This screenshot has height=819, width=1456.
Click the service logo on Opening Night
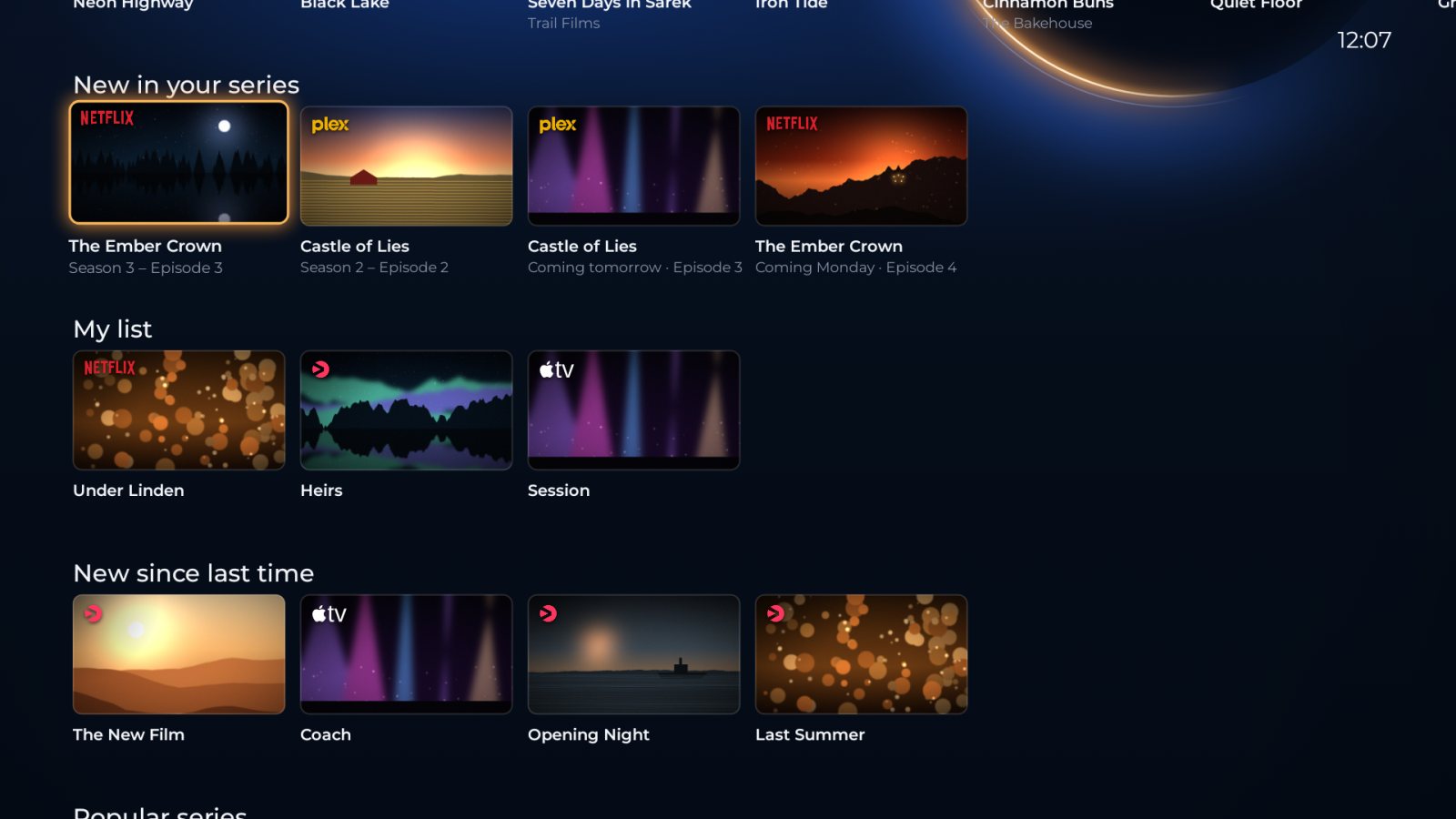point(548,613)
